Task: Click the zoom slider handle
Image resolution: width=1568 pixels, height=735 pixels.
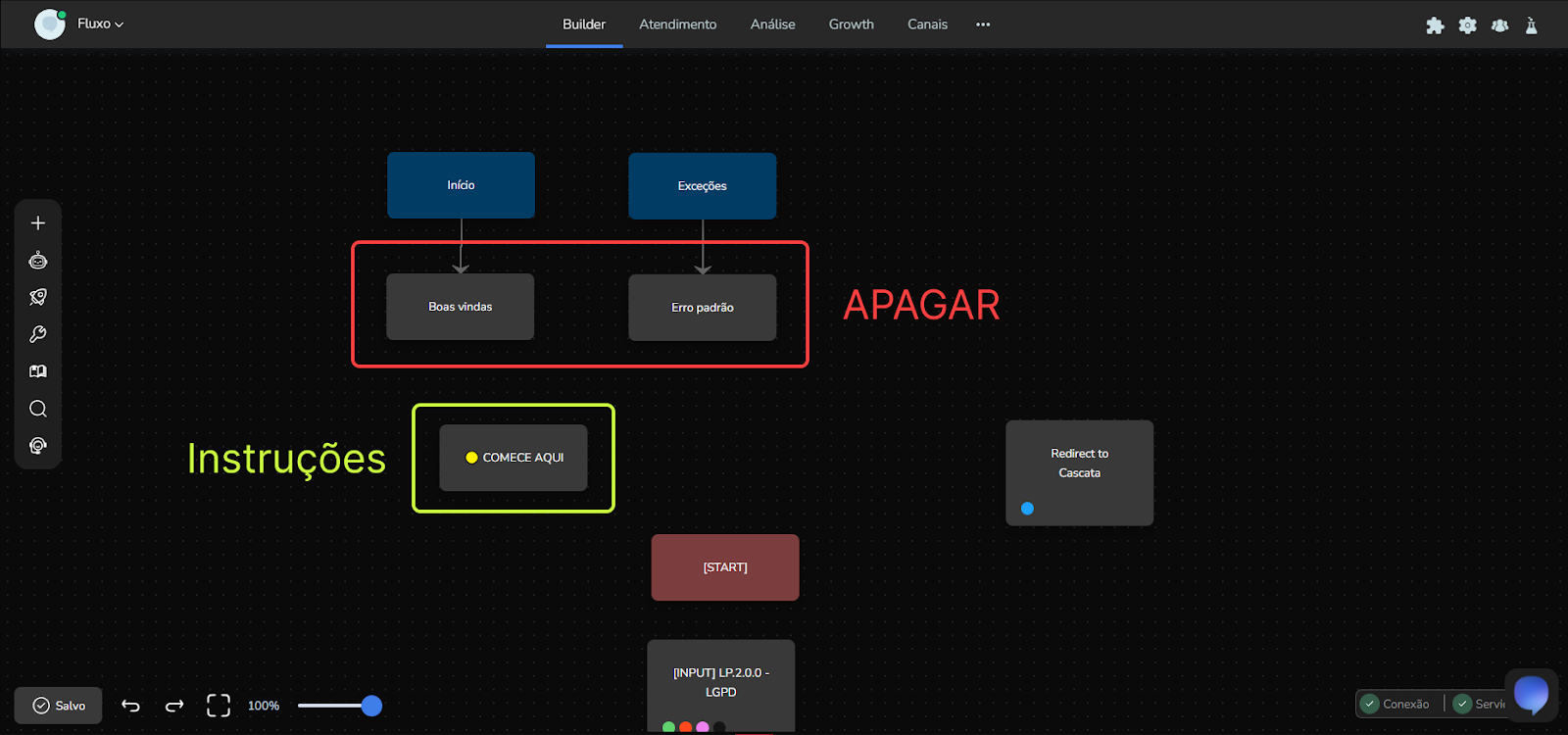Action: [371, 706]
